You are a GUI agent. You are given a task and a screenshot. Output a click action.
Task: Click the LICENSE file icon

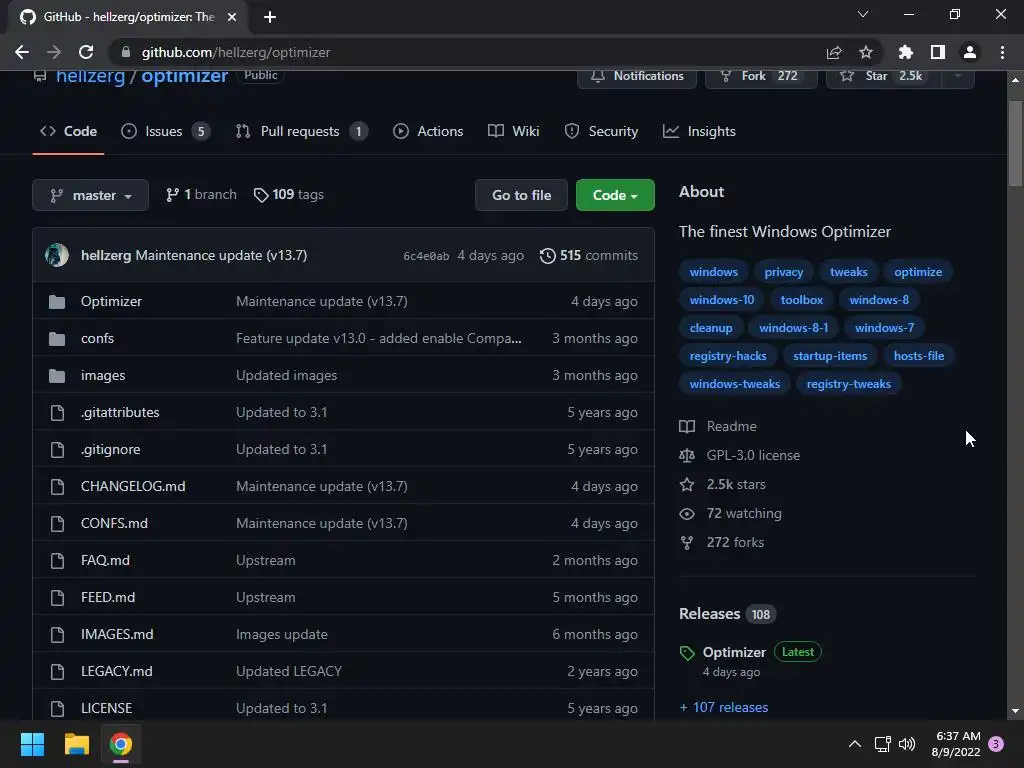[57, 709]
